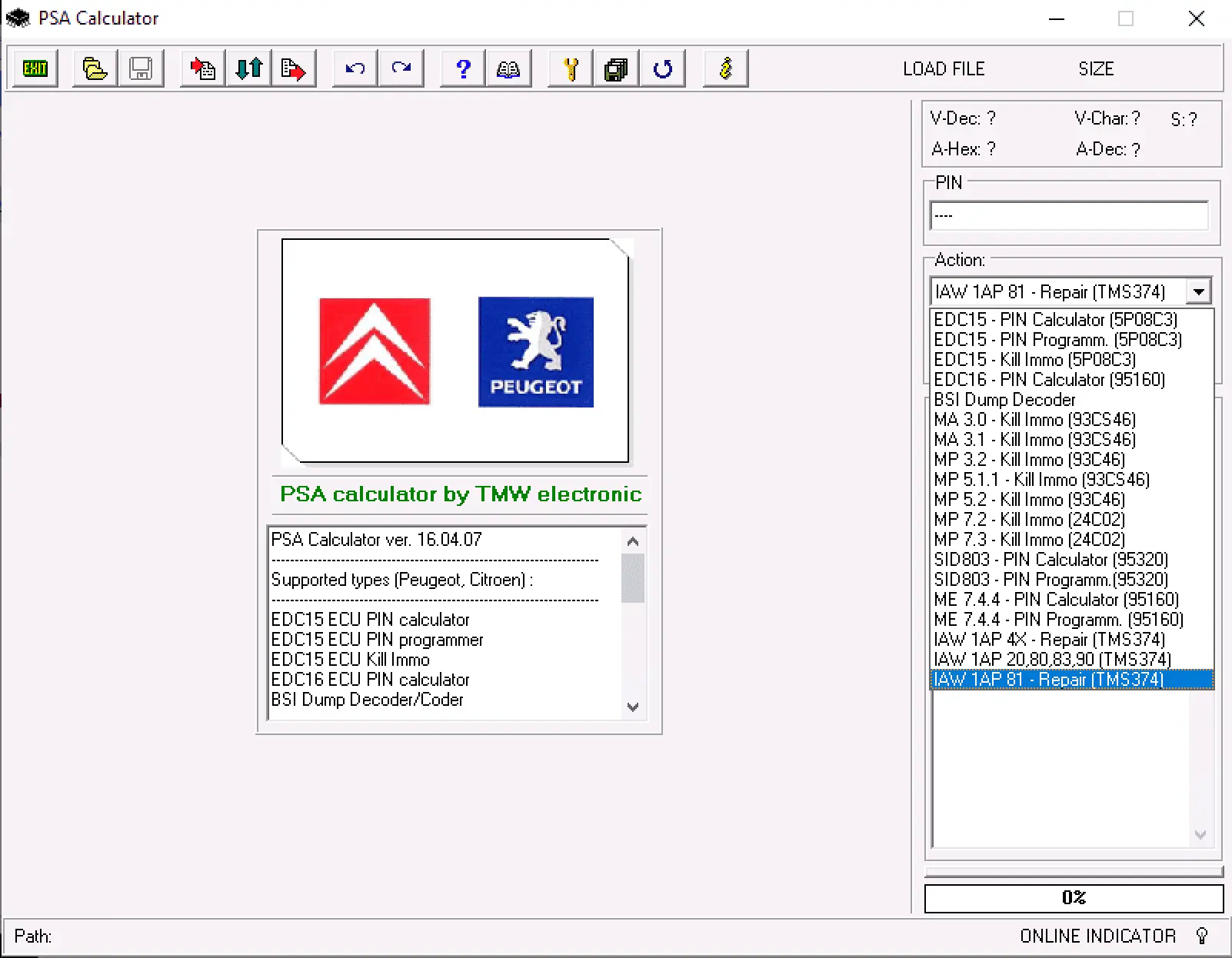The height and width of the screenshot is (958, 1232).
Task: Select MA 3.0 - Kill Immo (93CS46)
Action: click(1071, 419)
